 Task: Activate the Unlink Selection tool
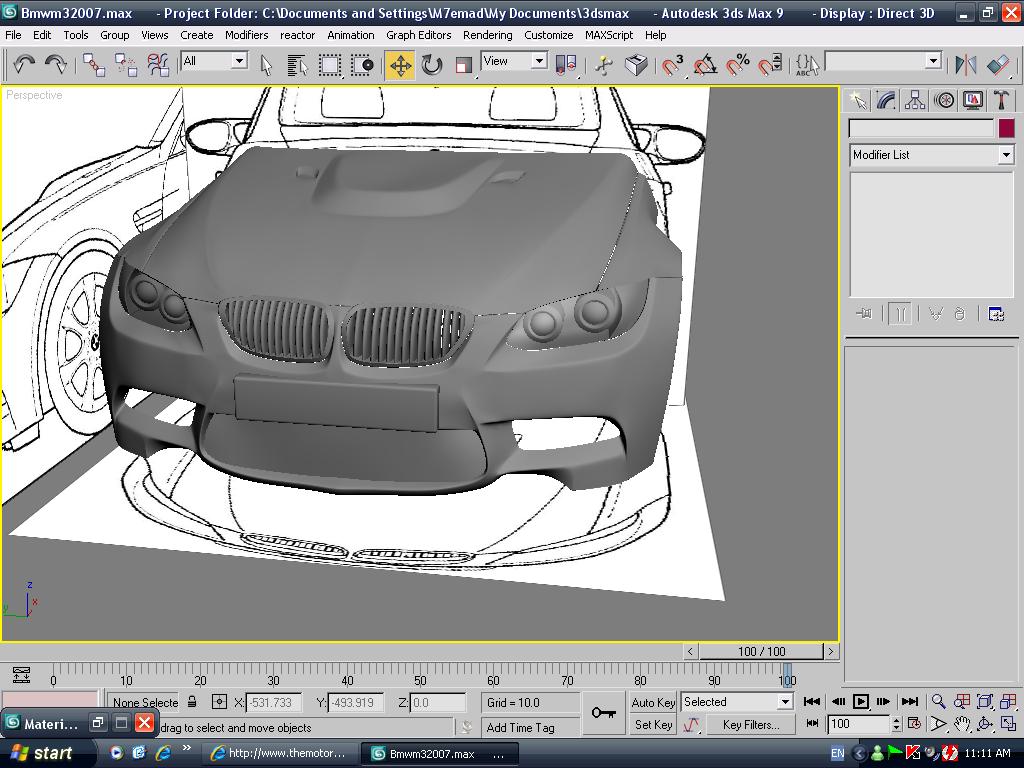click(125, 65)
